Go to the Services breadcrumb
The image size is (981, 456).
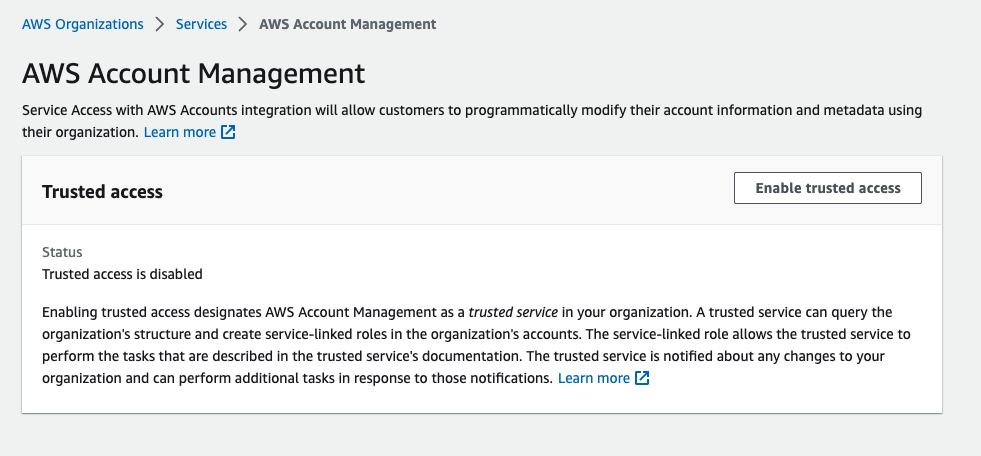click(x=201, y=23)
